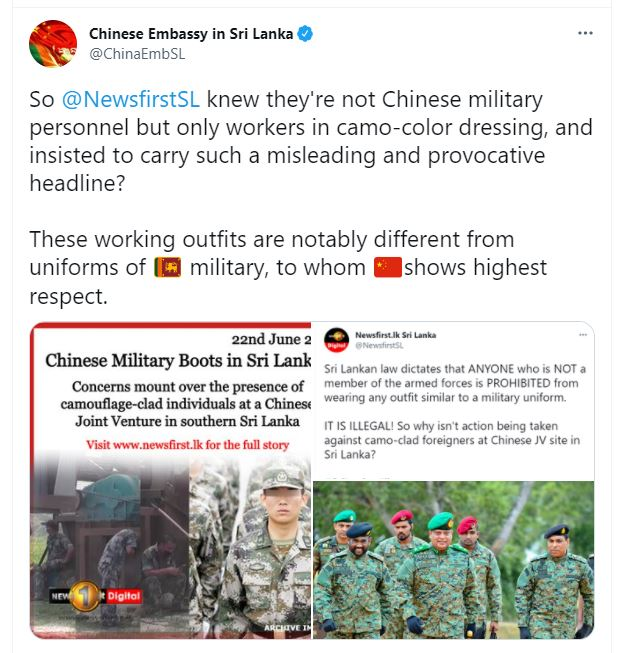620x653 pixels.
Task: Open the @ChinaEmbSL handle
Action: [137, 54]
